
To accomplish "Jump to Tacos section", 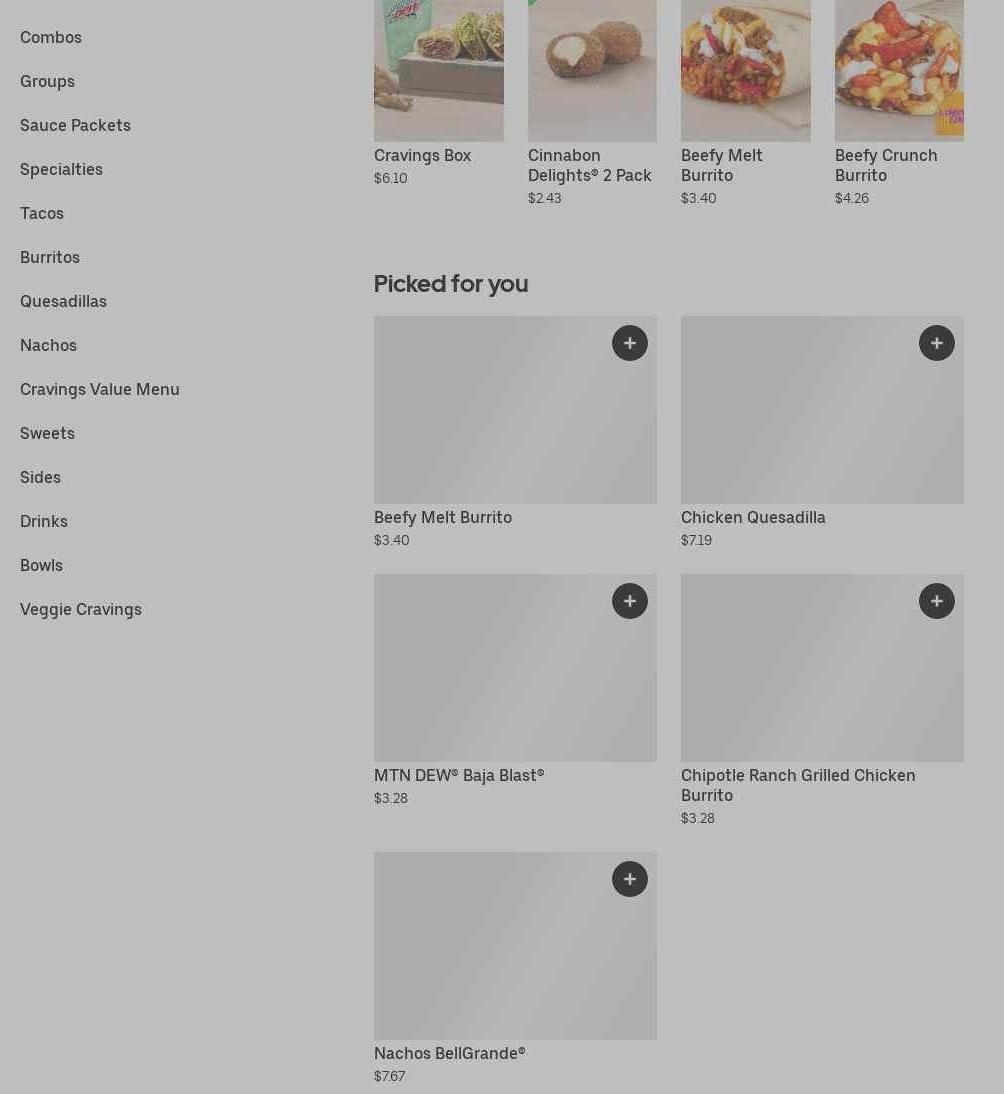I will (42, 213).
